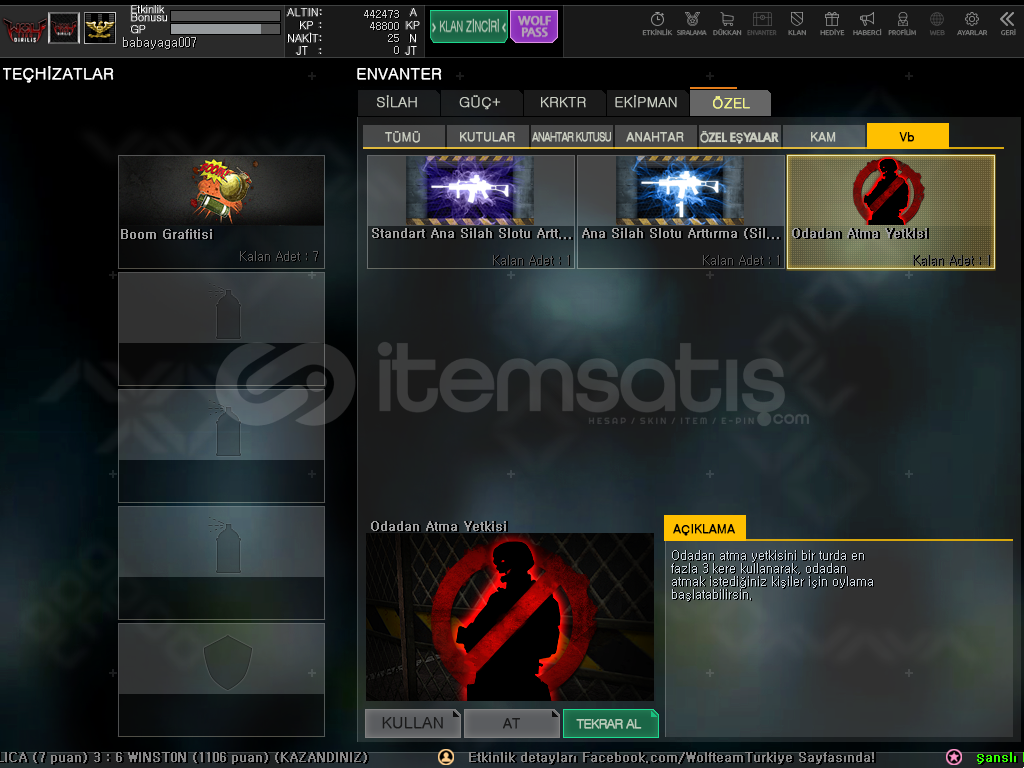Click the Şanslı star icon in footer
Screen dimensions: 1024x768
pos(953,758)
